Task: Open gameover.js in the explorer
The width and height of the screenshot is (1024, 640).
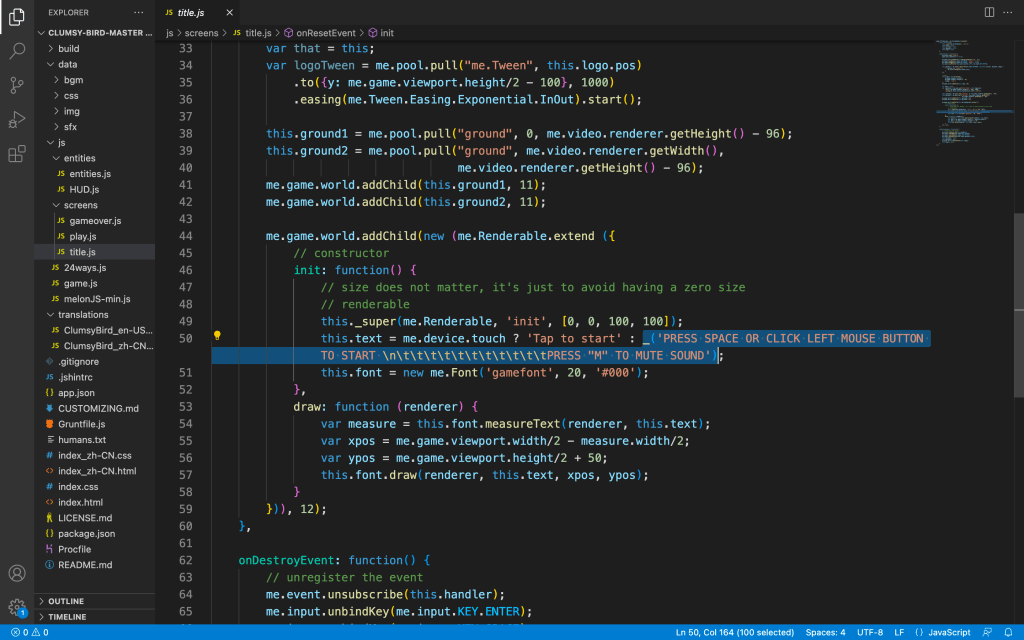Action: point(95,220)
